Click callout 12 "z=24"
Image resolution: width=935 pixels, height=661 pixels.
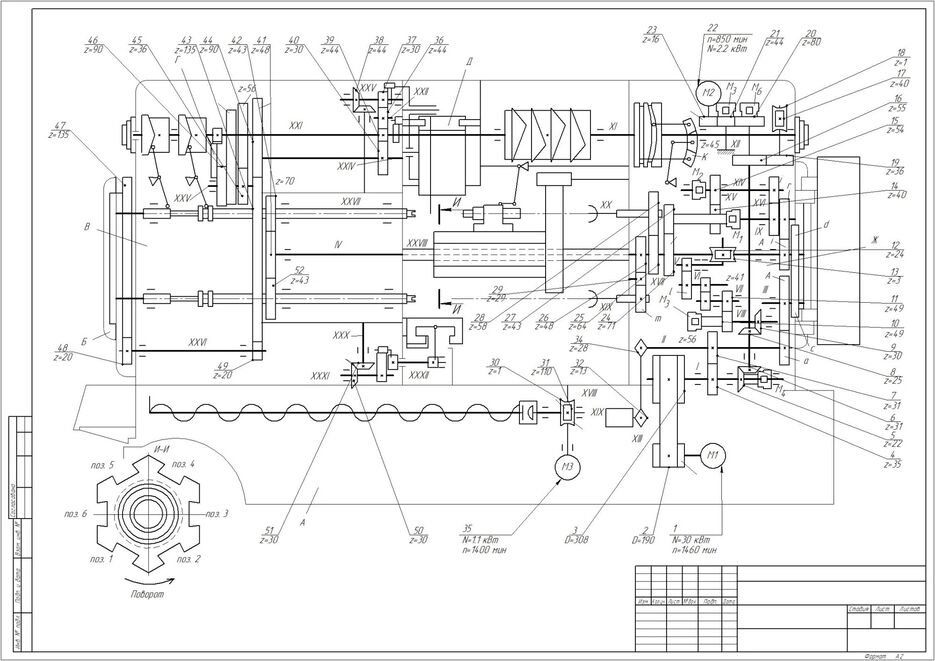pyautogui.click(x=895, y=250)
